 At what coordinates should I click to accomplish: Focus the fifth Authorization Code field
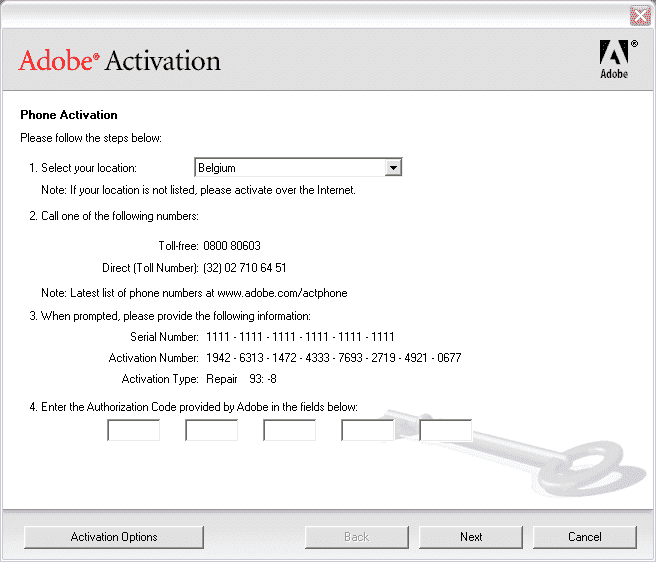point(445,430)
